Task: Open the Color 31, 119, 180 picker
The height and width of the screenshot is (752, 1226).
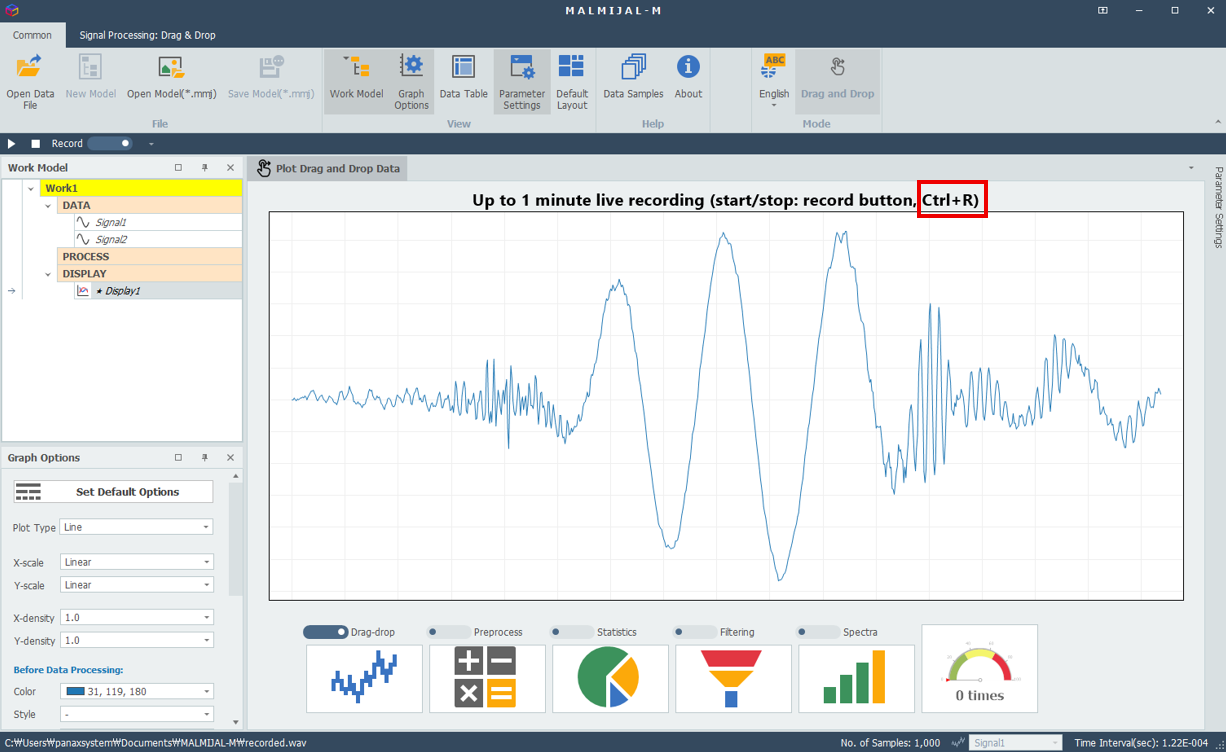Action: [136, 691]
